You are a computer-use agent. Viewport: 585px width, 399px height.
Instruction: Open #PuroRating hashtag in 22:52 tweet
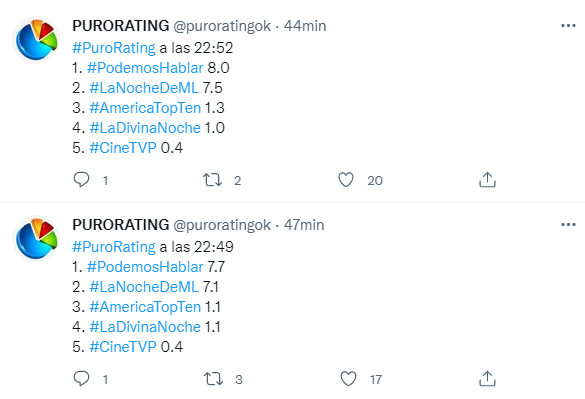[x=114, y=48]
